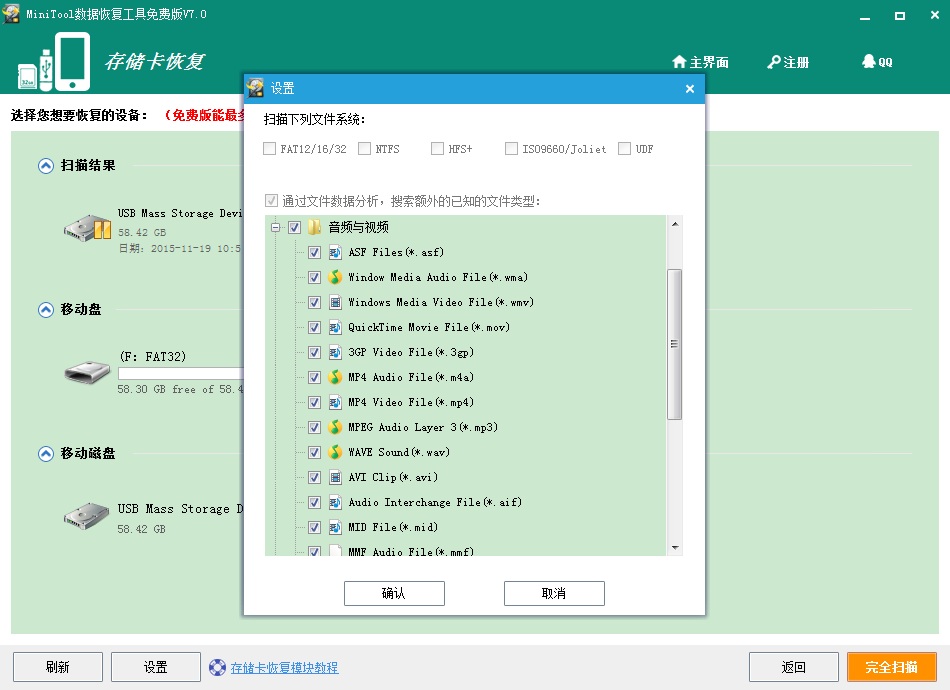Toggle HFS+ file system checkbox
The image size is (950, 690).
[x=437, y=148]
